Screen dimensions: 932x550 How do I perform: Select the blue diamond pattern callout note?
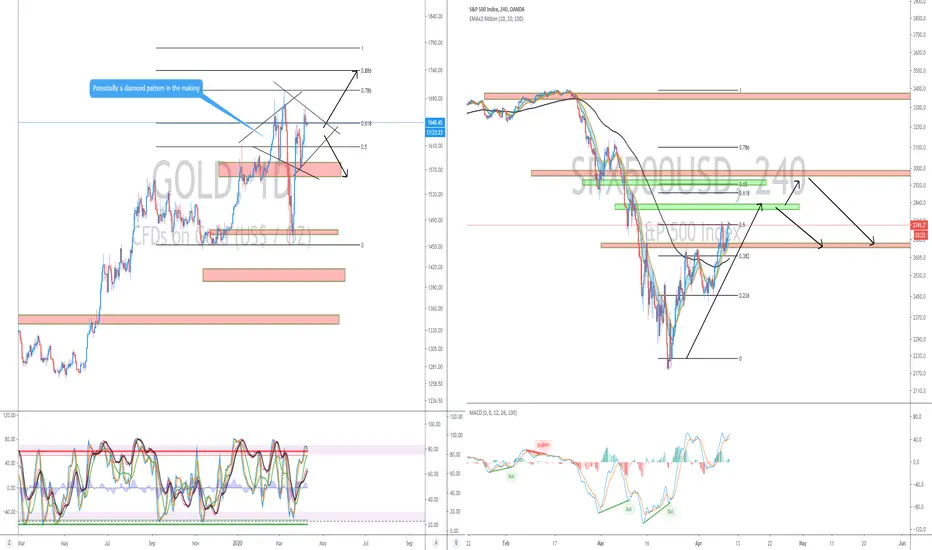(x=146, y=88)
